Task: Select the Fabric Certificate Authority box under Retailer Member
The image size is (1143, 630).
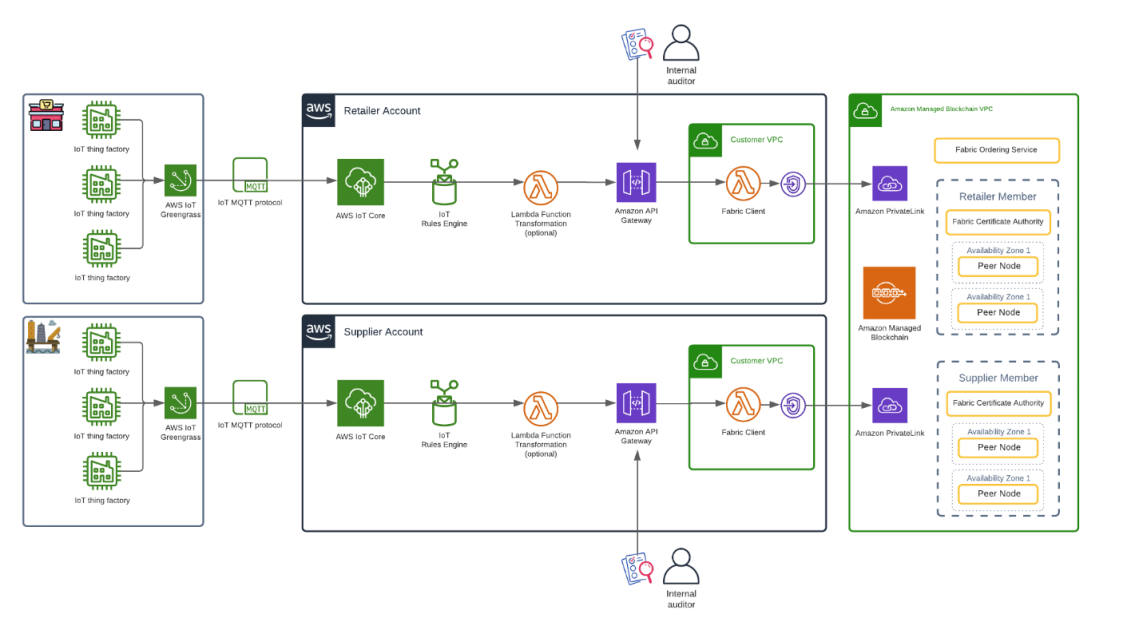Action: click(x=998, y=222)
